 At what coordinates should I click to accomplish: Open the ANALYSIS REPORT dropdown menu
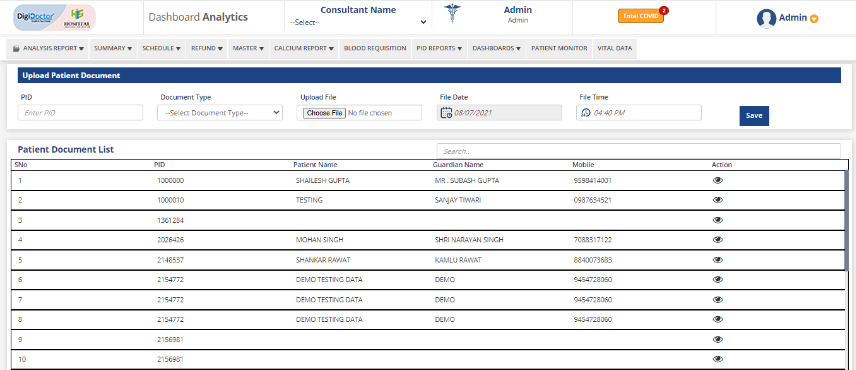pyautogui.click(x=48, y=48)
